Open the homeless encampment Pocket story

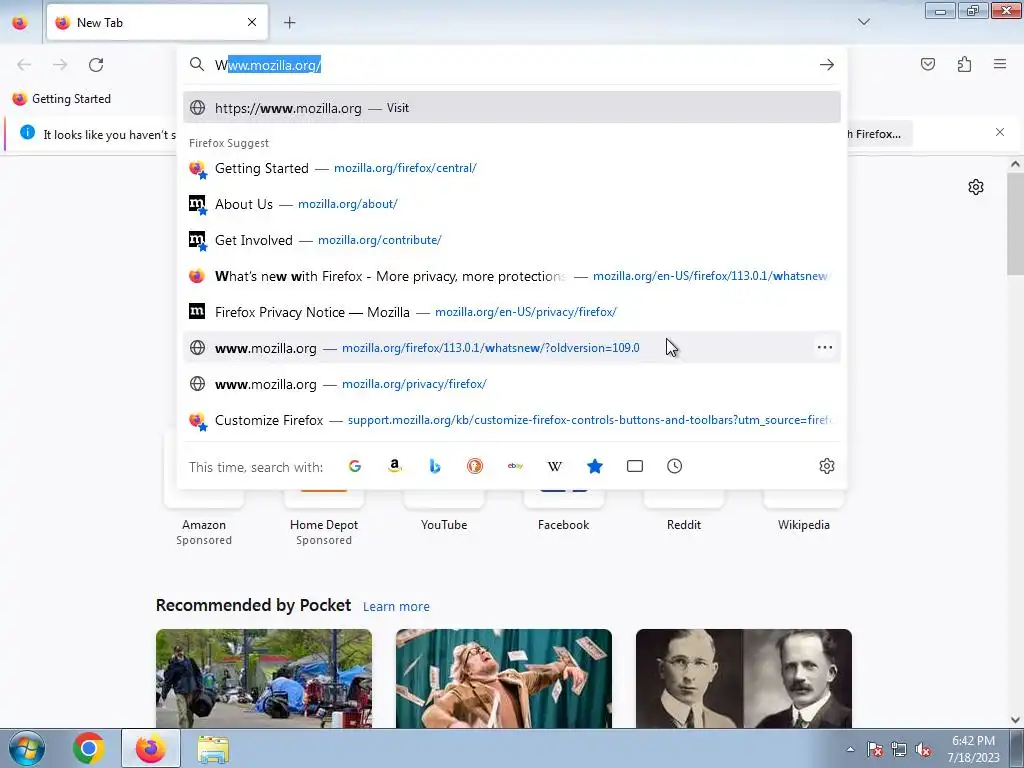(264, 679)
